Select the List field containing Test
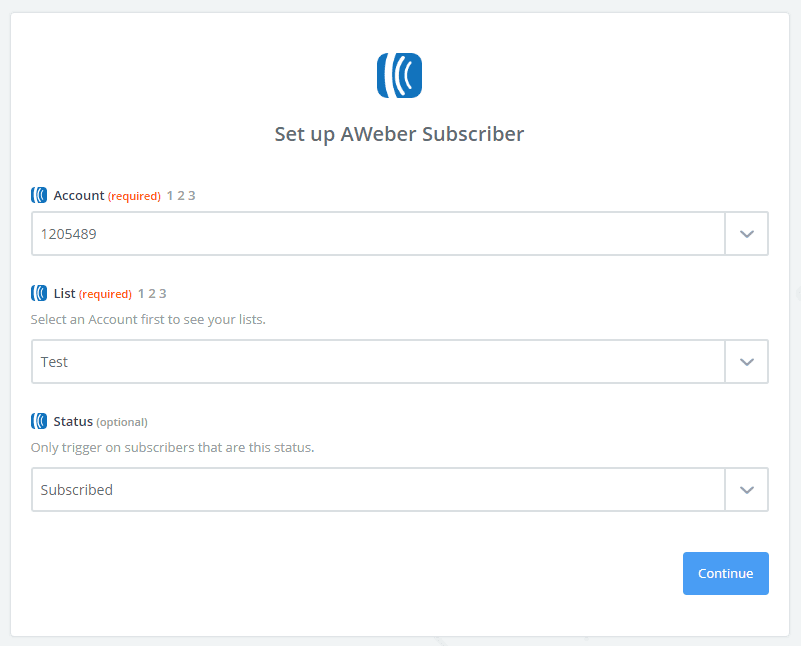Screen dimensions: 801x646 click(378, 362)
